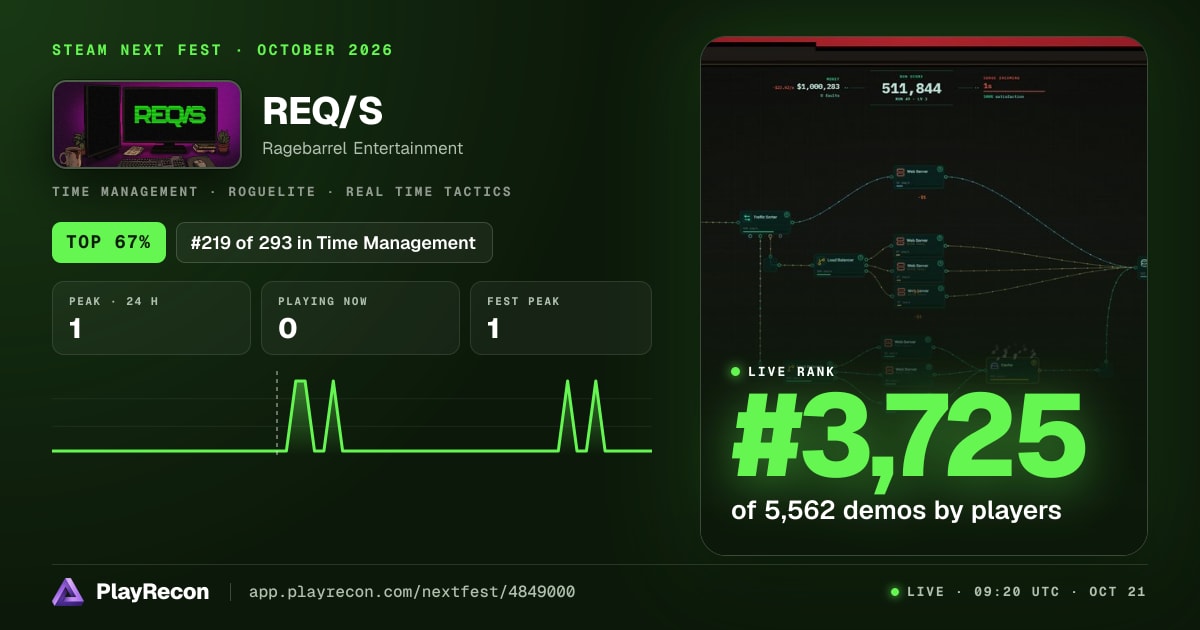The width and height of the screenshot is (1200, 630).
Task: Click the PlayRecon brand name
Action: 153,592
